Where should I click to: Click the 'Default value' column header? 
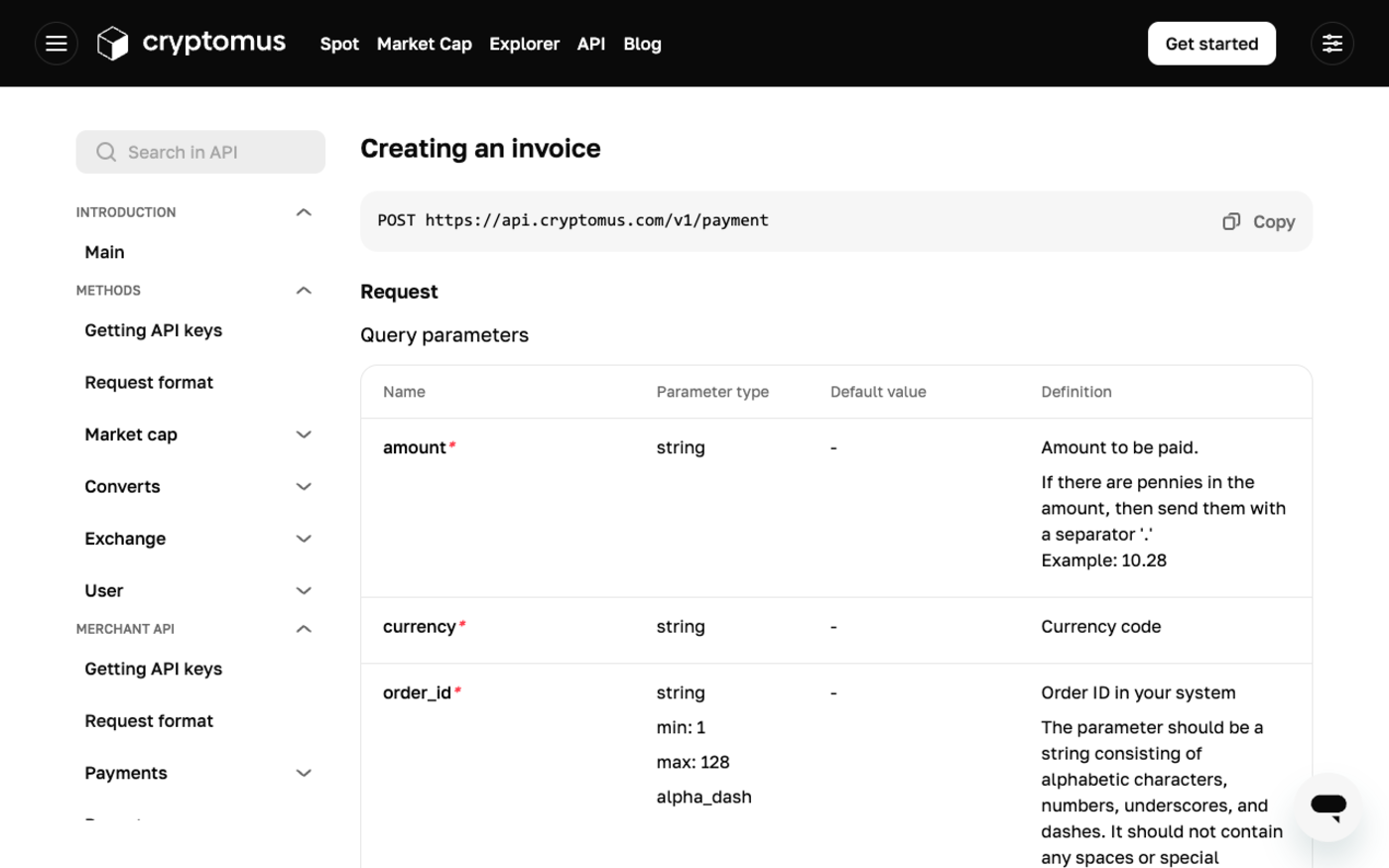pyautogui.click(x=878, y=392)
